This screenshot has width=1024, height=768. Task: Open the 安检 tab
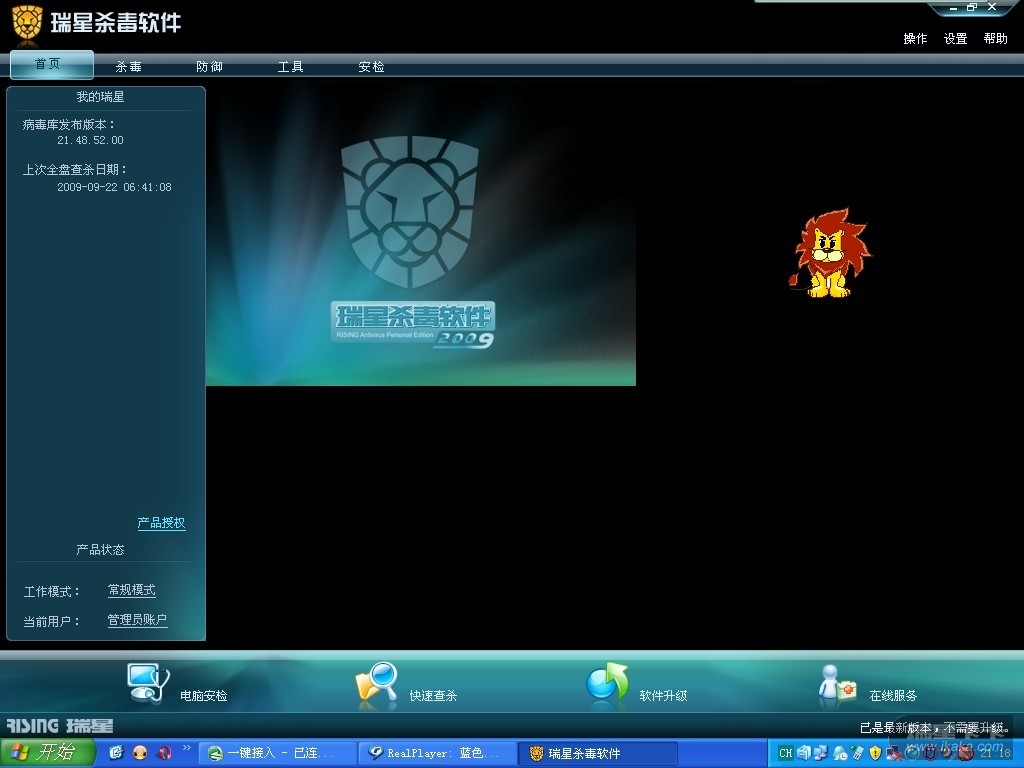coord(372,67)
